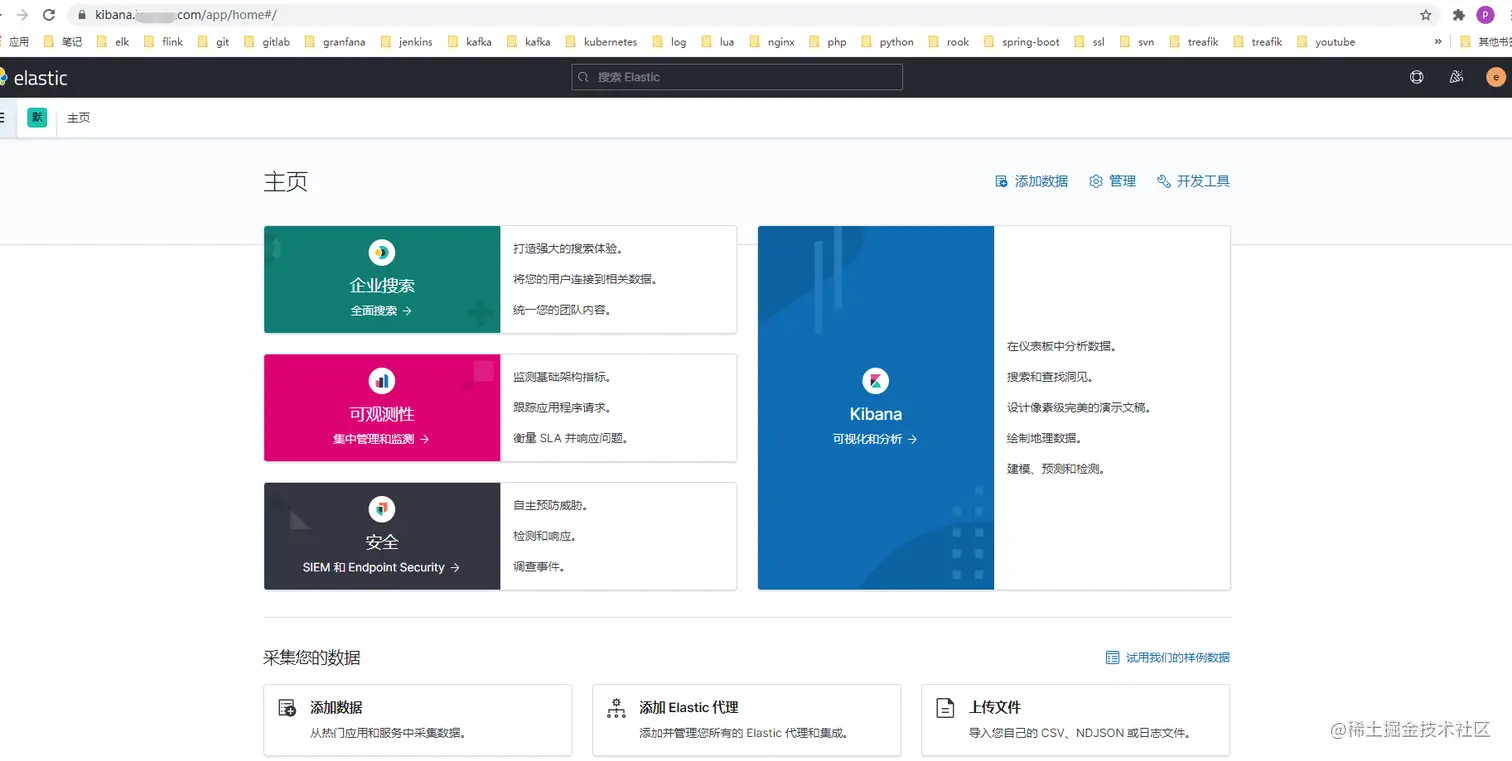Open the help menu lifebuoy icon
Viewport: 1512px width, 761px height.
coord(1416,77)
